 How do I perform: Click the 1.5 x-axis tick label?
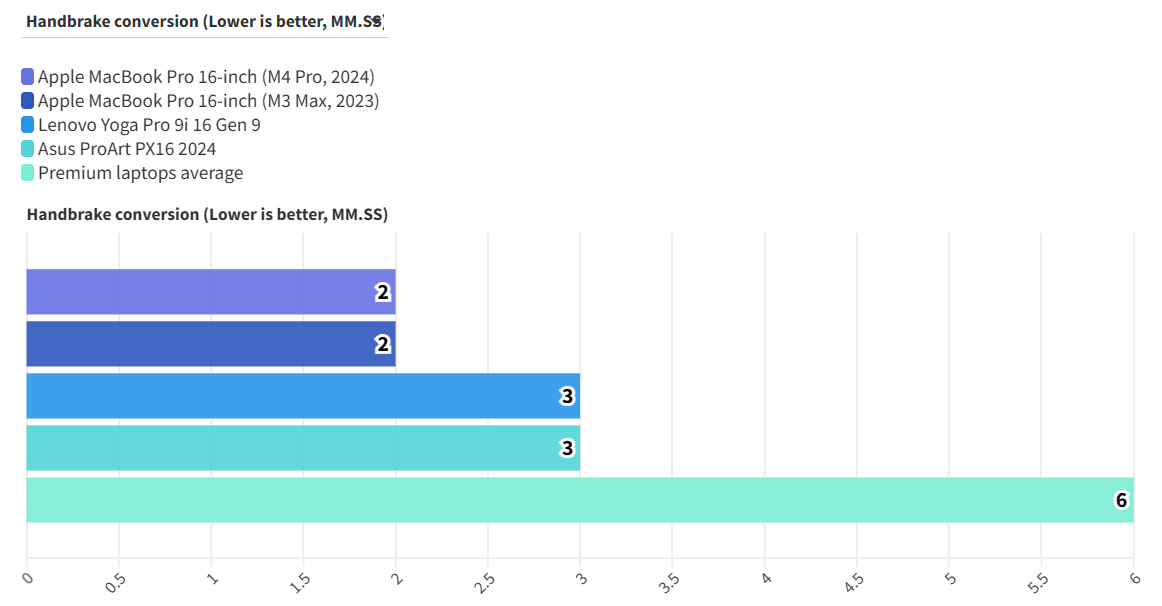tap(300, 581)
